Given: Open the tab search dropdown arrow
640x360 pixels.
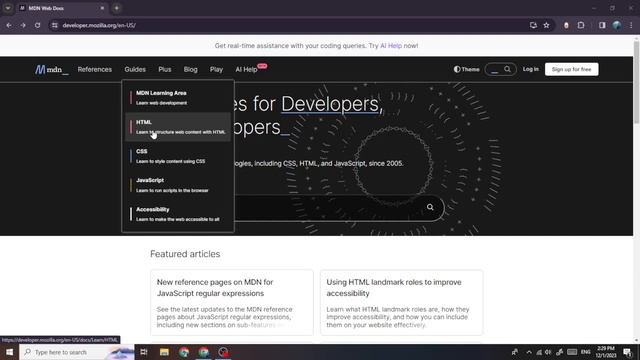Looking at the screenshot, I should (8, 8).
